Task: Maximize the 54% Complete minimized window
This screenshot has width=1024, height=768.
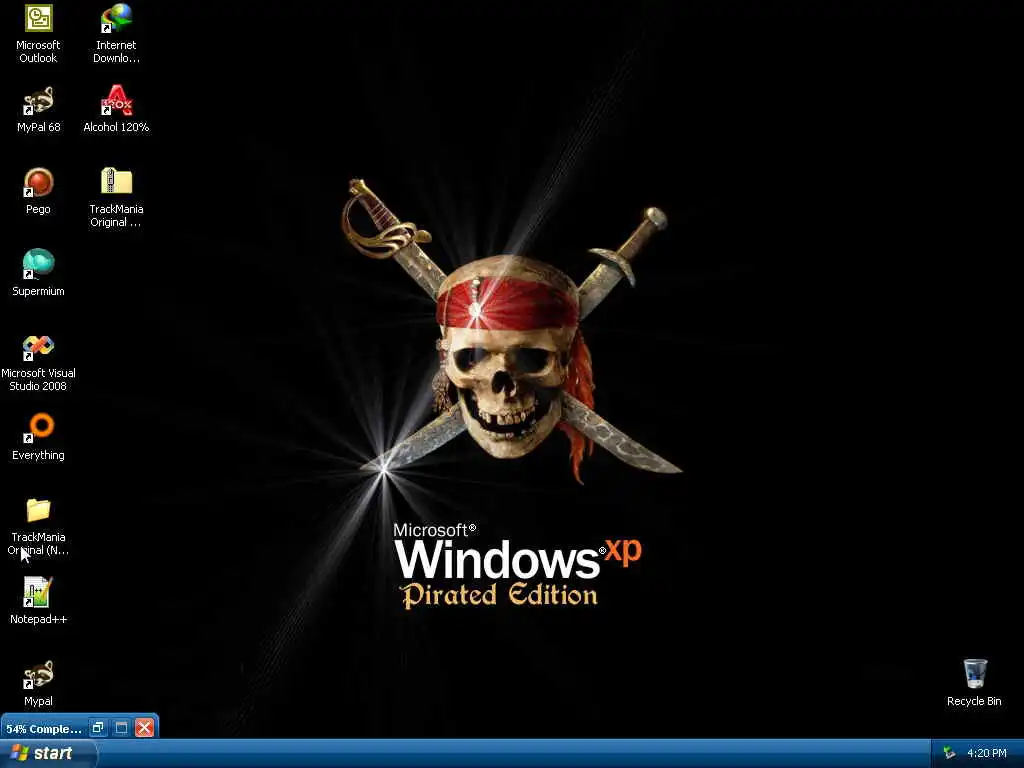Action: pos(121,728)
